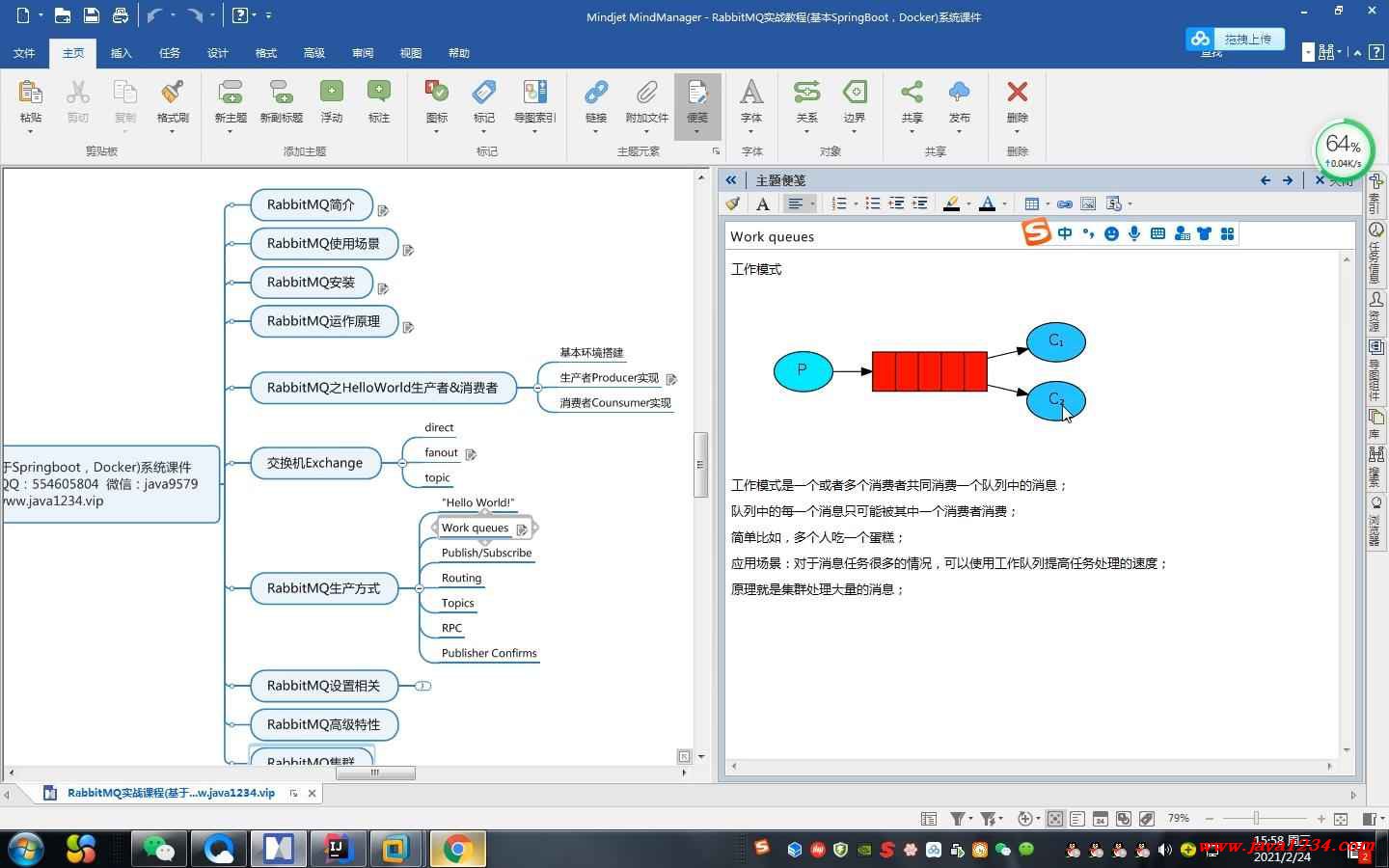Open the notes icon on Work queues topic
Image resolution: width=1389 pixels, height=868 pixels.
pyautogui.click(x=522, y=529)
